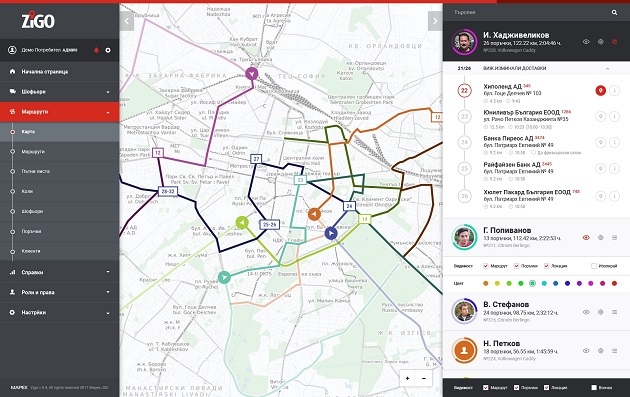
Task: Click list icon next to В. Стефанов
Action: point(614,312)
